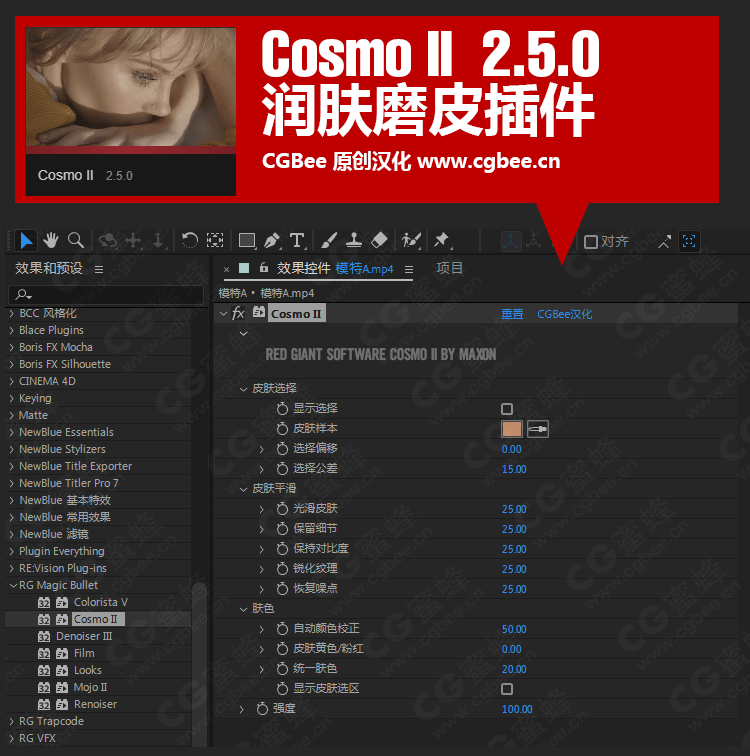The width and height of the screenshot is (750, 756).
Task: Select the Puppet Pin tool
Action: click(x=442, y=240)
